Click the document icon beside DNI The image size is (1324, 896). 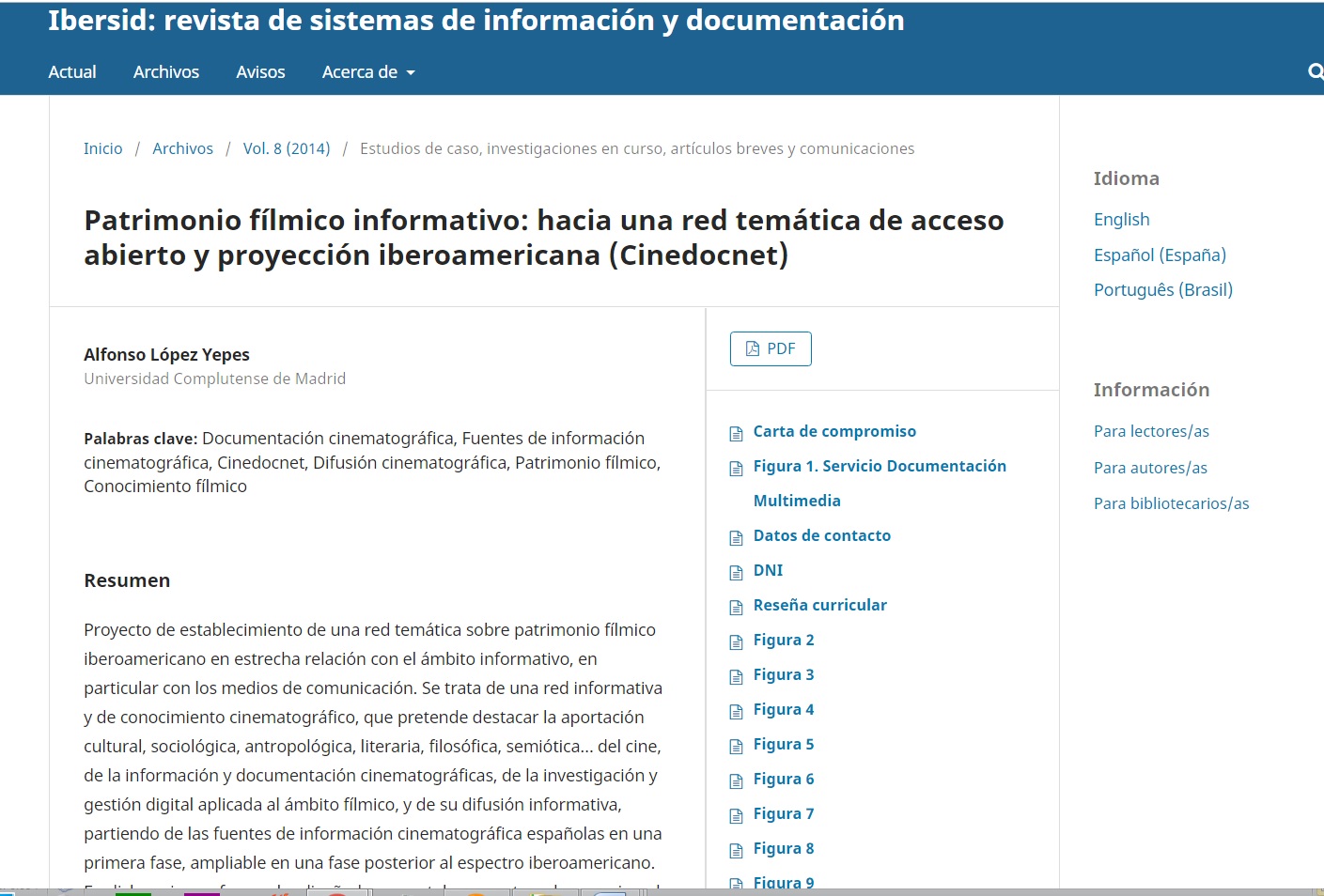737,572
